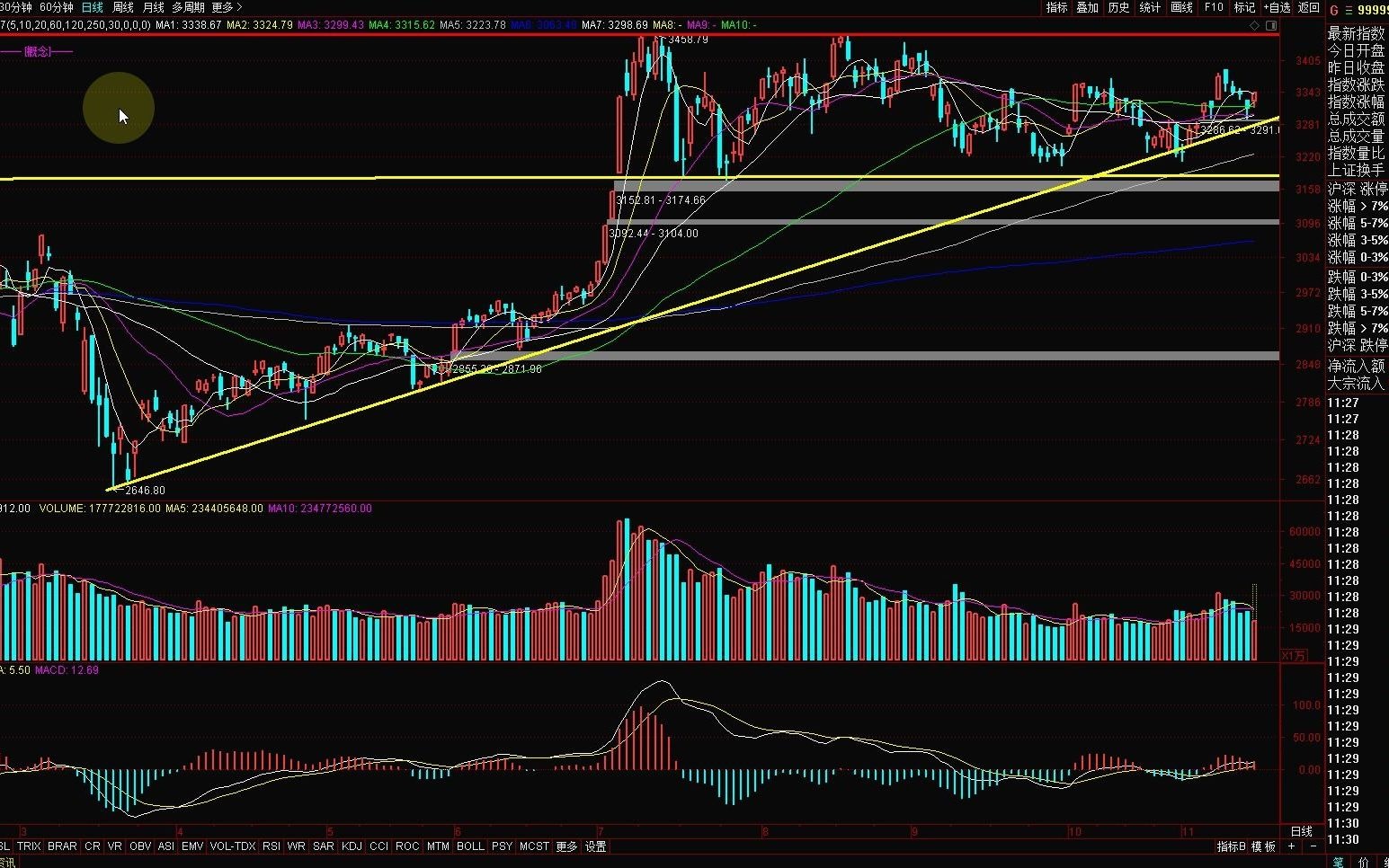Select the WR indicator tab
This screenshot has height=868, width=1389.
pyautogui.click(x=297, y=846)
